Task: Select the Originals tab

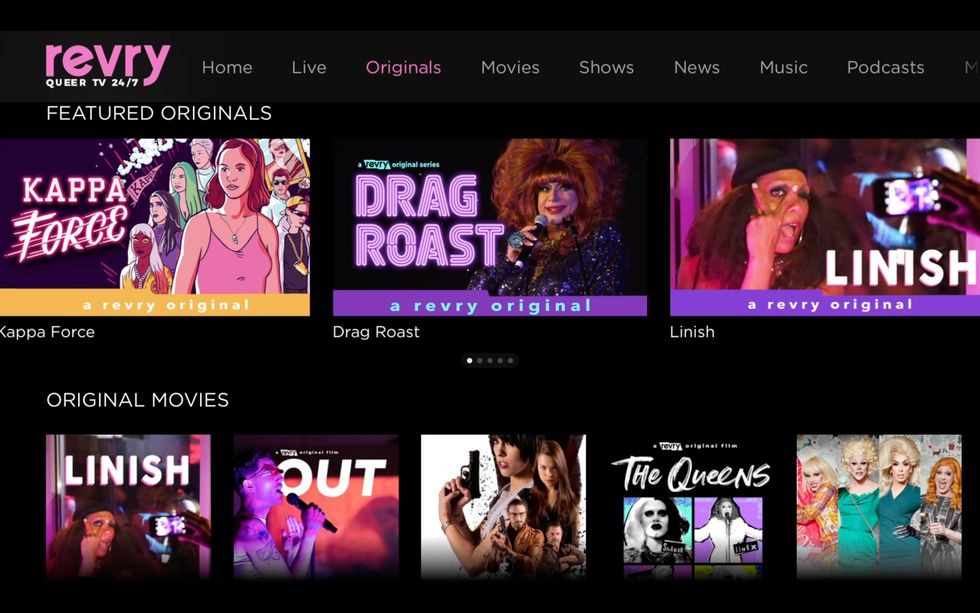Action: tap(403, 67)
